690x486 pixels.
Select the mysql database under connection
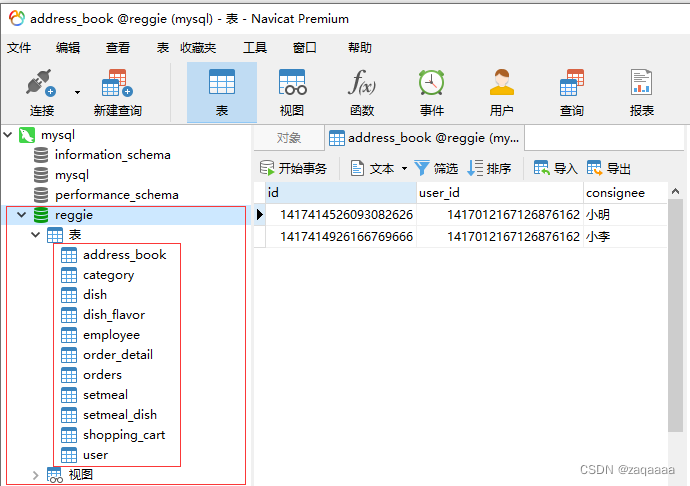pyautogui.click(x=72, y=175)
